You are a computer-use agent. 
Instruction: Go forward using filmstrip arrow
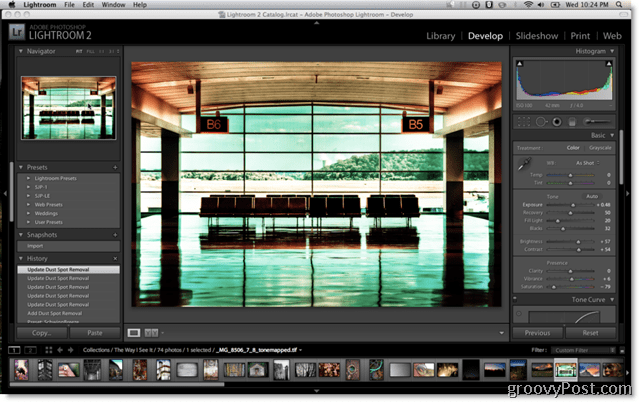coord(70,350)
